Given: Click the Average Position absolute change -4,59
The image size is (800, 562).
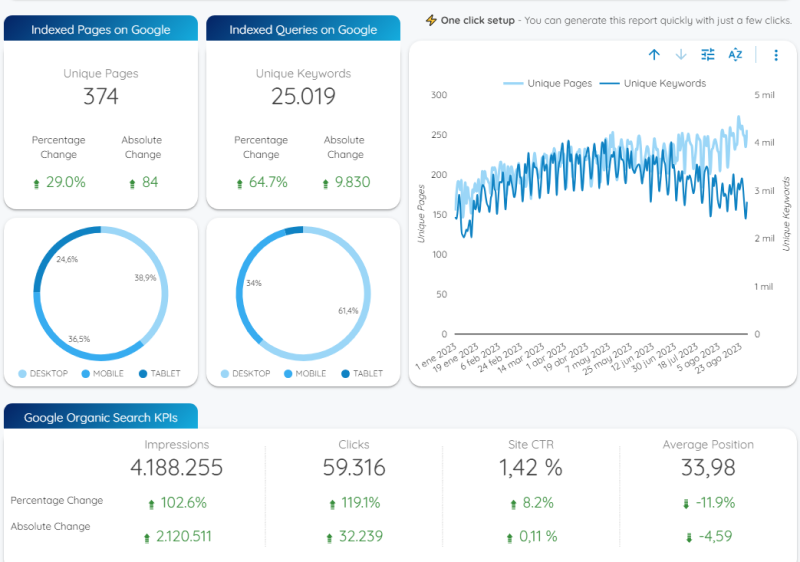Looking at the screenshot, I should coord(715,537).
